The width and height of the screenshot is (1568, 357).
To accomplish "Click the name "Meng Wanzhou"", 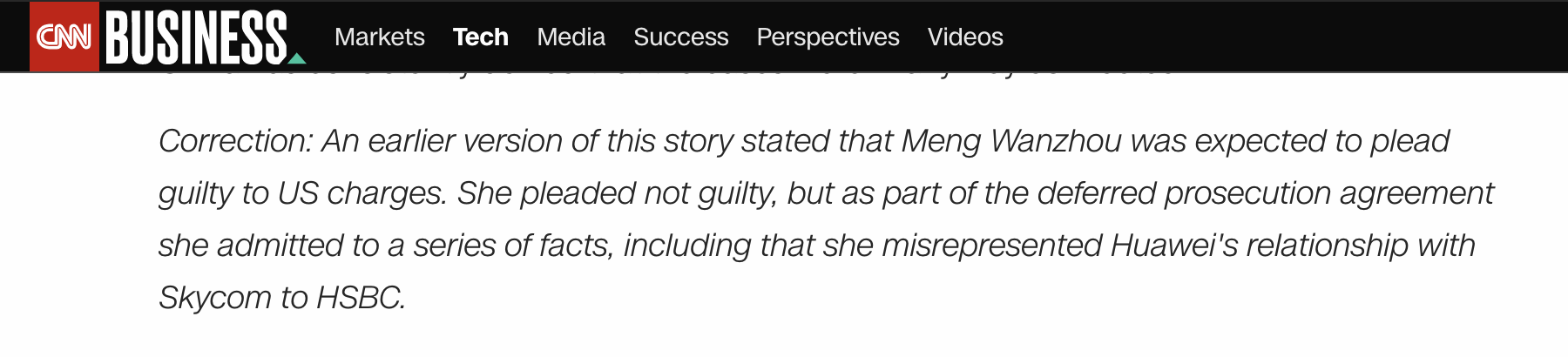I will pyautogui.click(x=1011, y=141).
